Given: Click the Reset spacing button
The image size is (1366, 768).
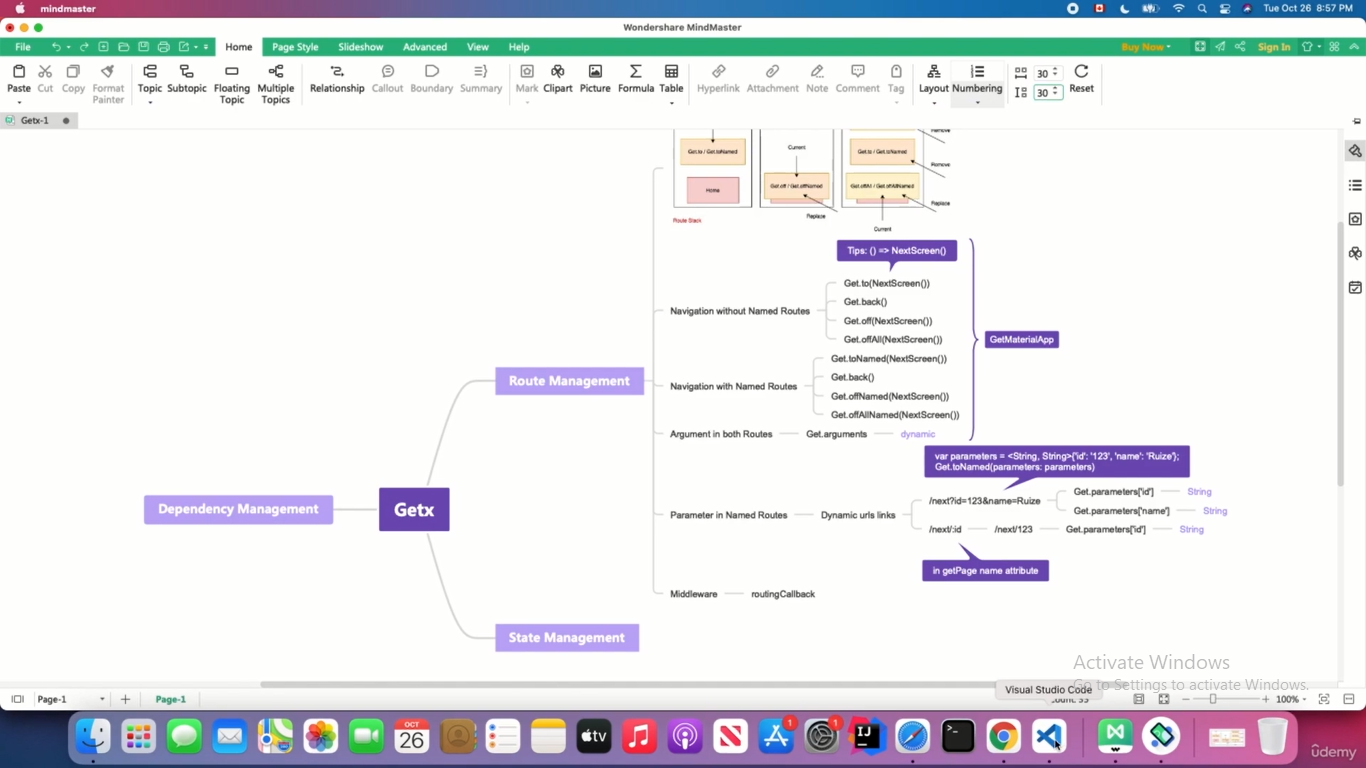Looking at the screenshot, I should [x=1081, y=79].
